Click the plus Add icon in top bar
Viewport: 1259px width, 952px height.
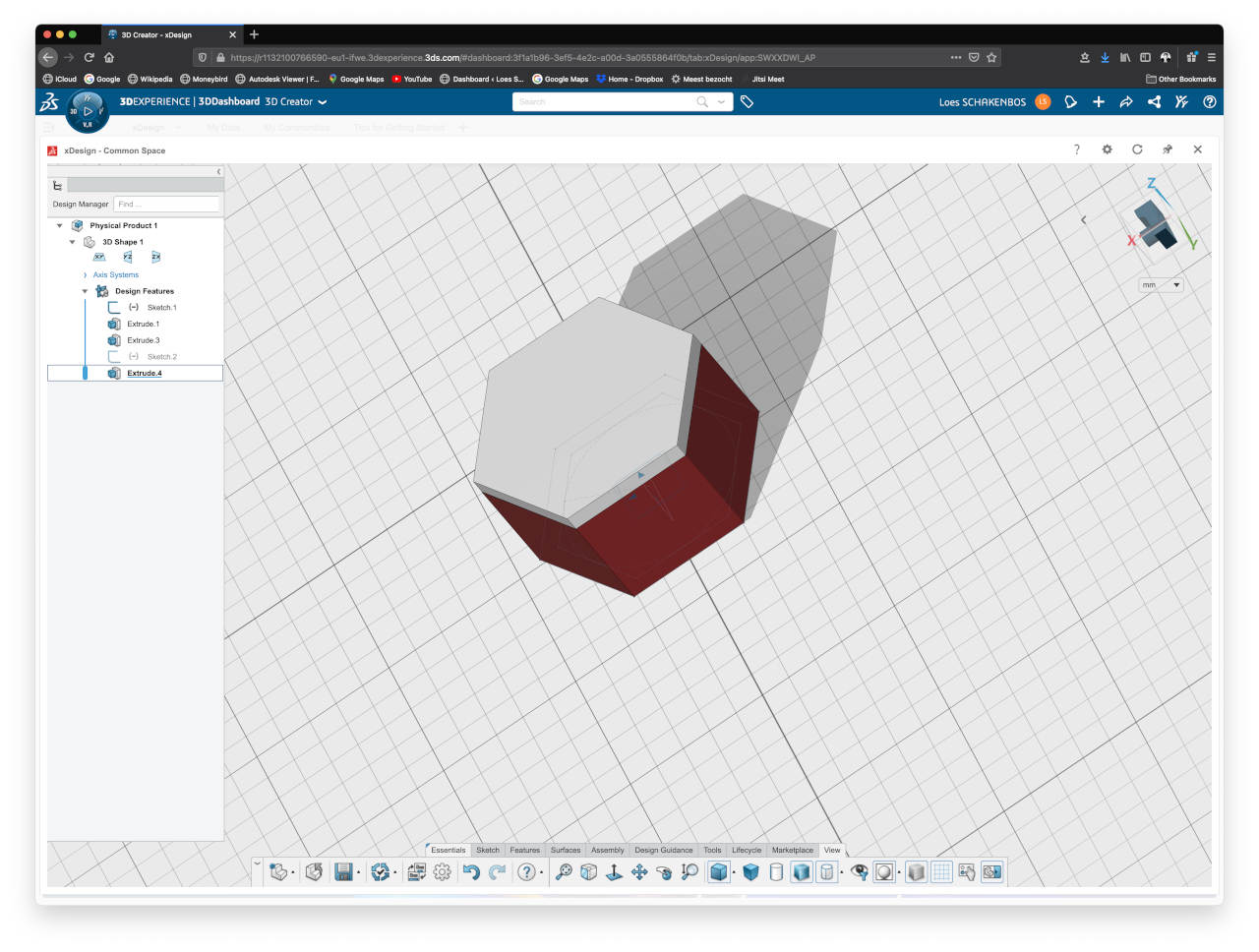click(1099, 102)
